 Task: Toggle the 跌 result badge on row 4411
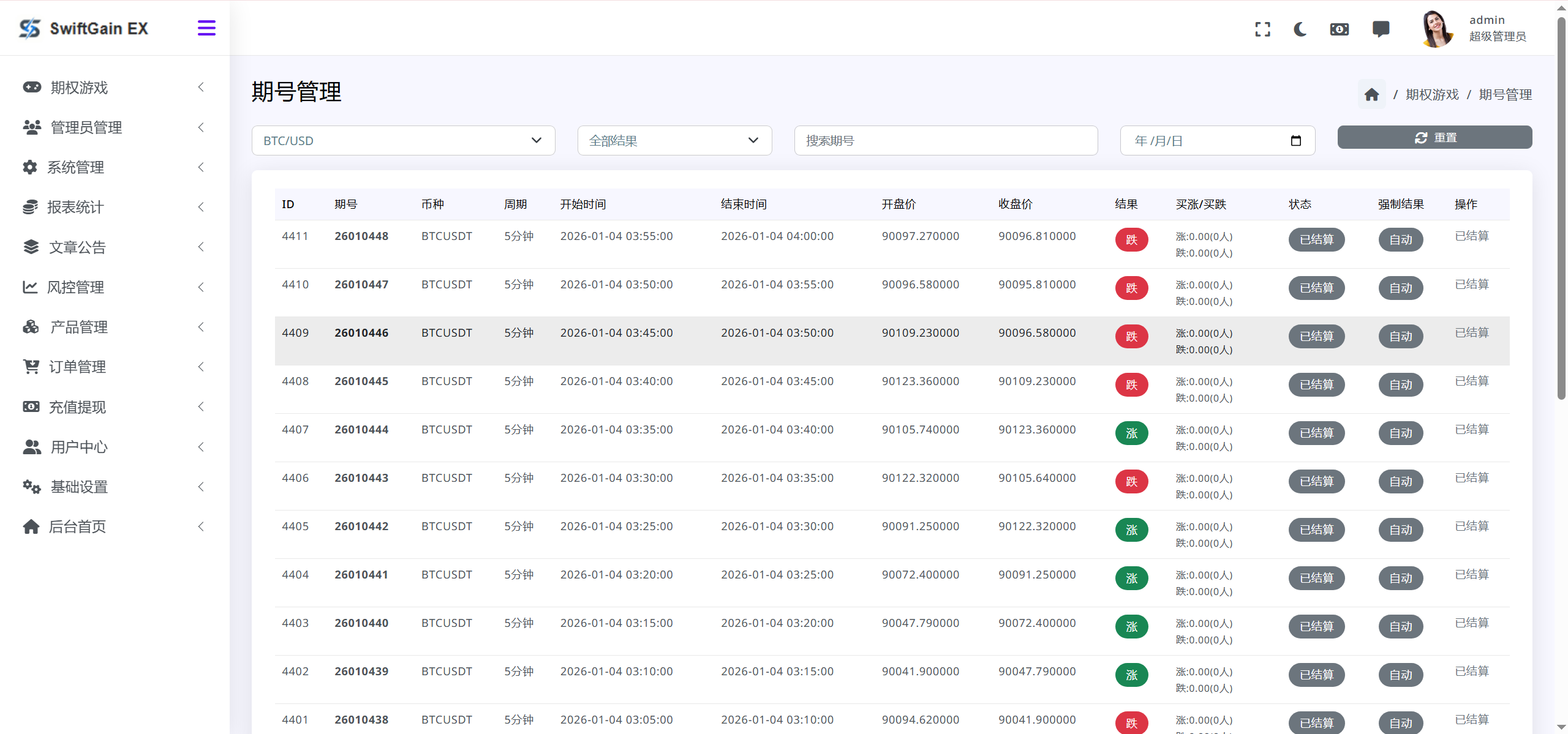pos(1131,239)
